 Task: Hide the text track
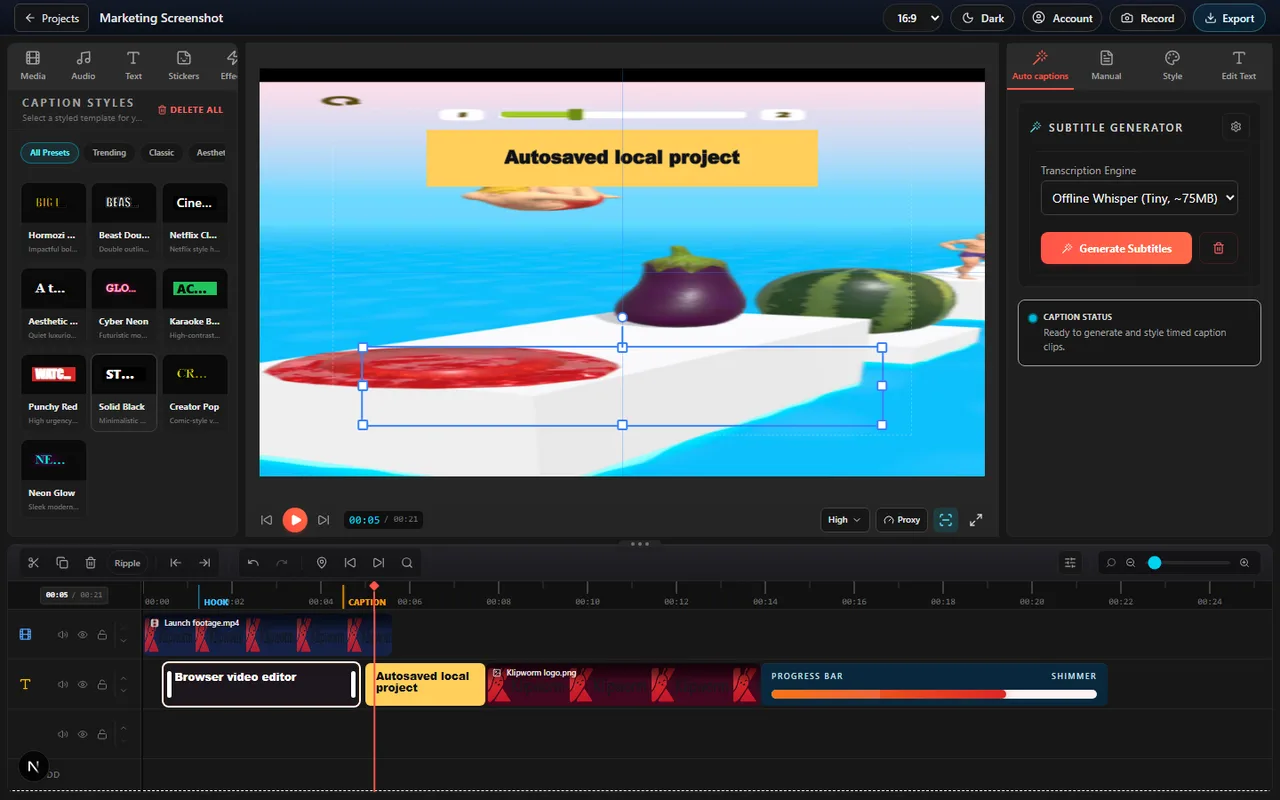pyautogui.click(x=83, y=685)
